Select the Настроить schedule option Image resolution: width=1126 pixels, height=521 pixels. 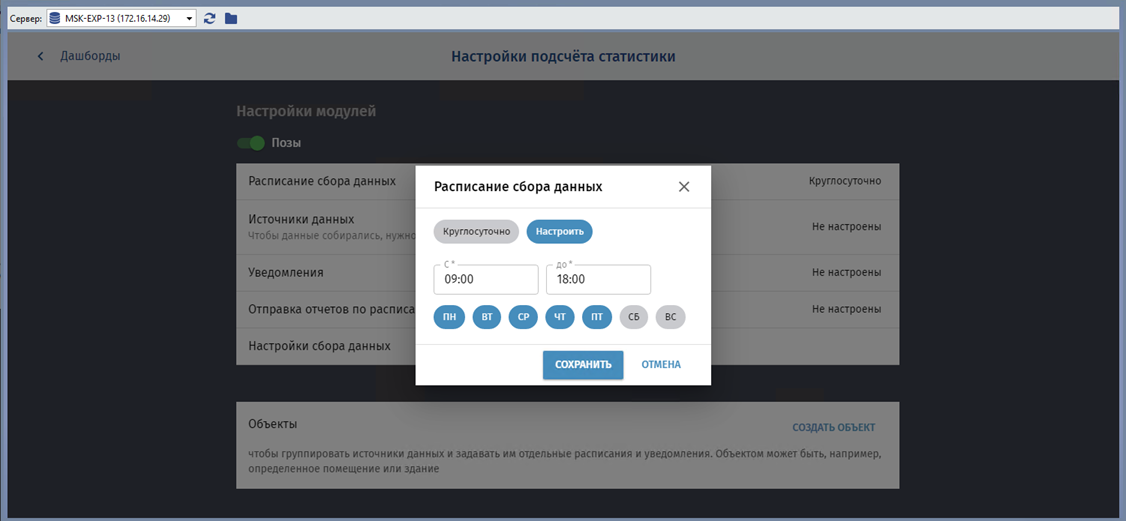point(559,232)
